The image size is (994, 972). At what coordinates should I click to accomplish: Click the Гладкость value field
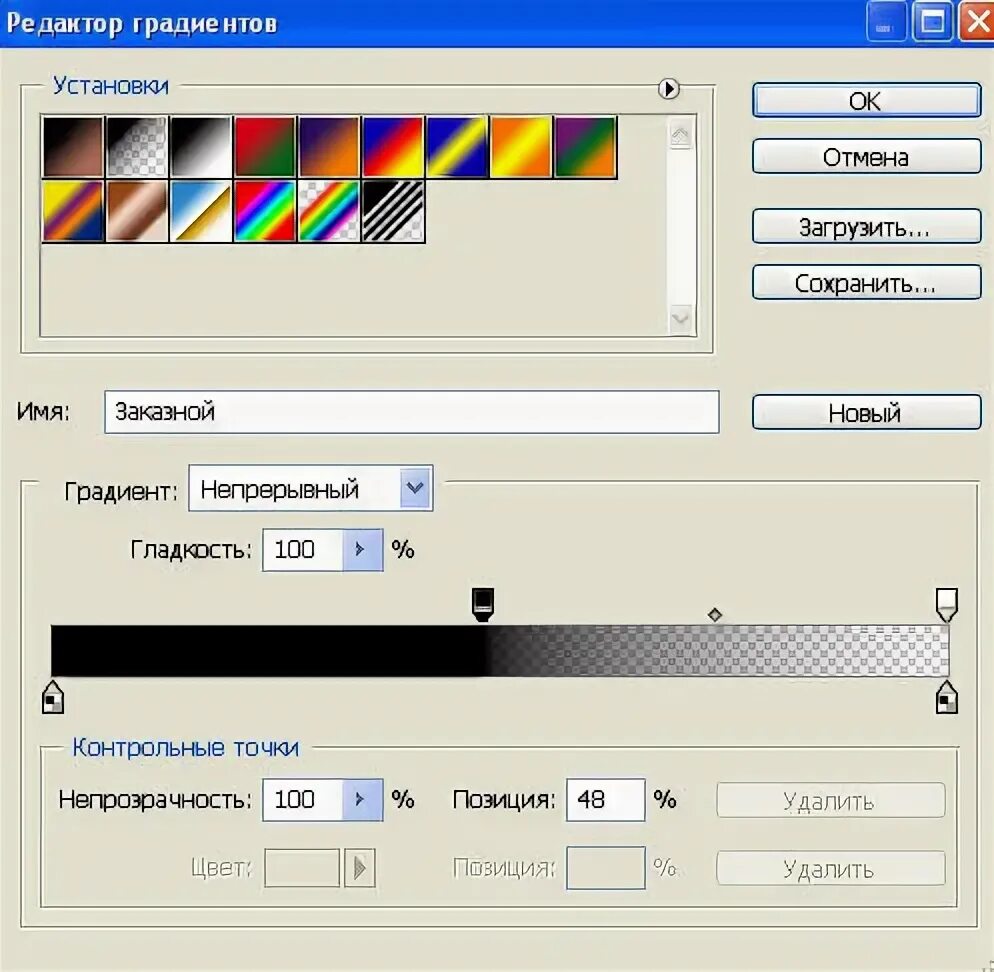(302, 550)
